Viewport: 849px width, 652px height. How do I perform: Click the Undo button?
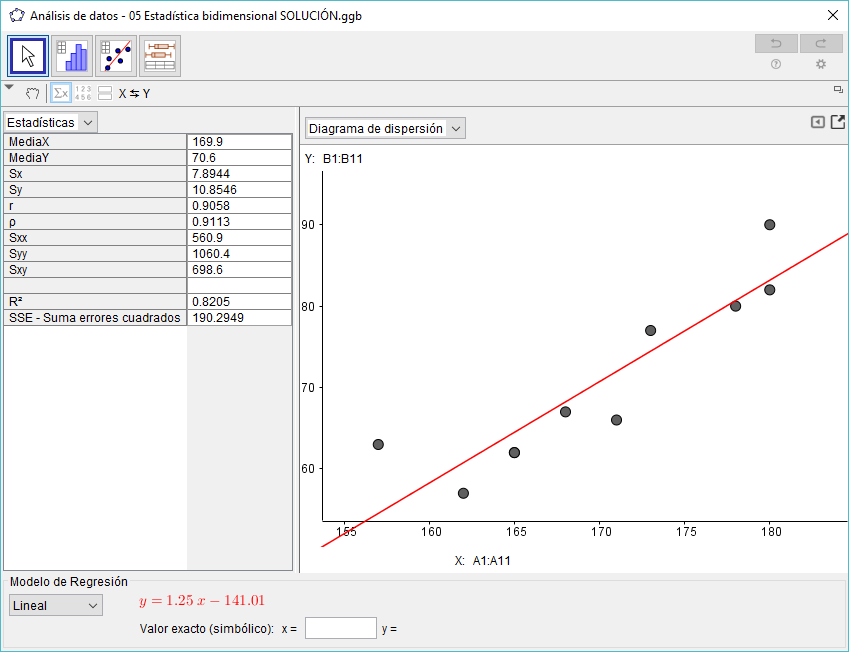click(776, 43)
